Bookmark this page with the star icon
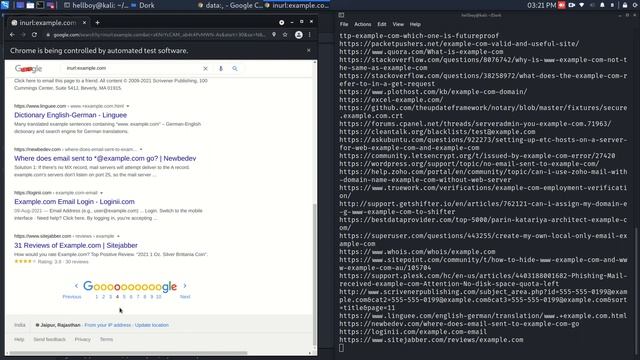This screenshot has width=640, height=360. pos(285,35)
